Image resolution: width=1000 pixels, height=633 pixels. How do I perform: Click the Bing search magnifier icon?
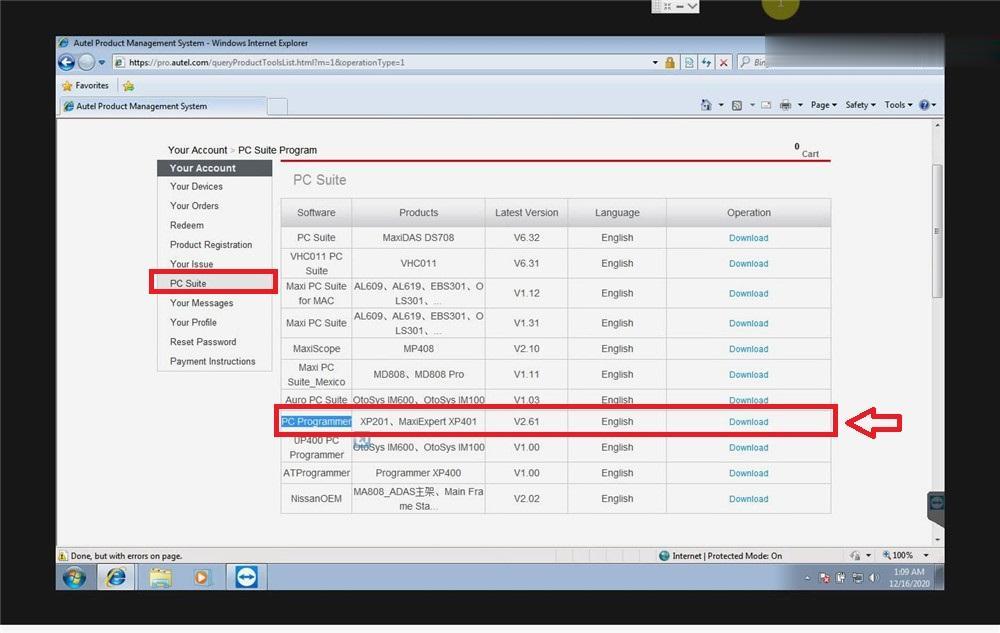[x=745, y=62]
